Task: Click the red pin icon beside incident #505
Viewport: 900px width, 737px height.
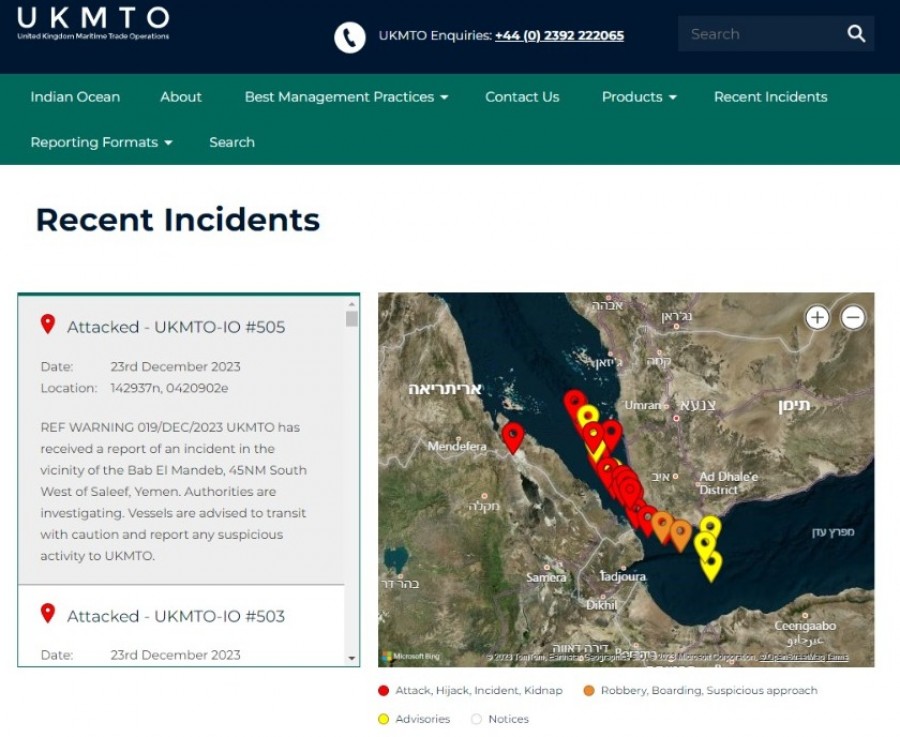Action: point(47,325)
